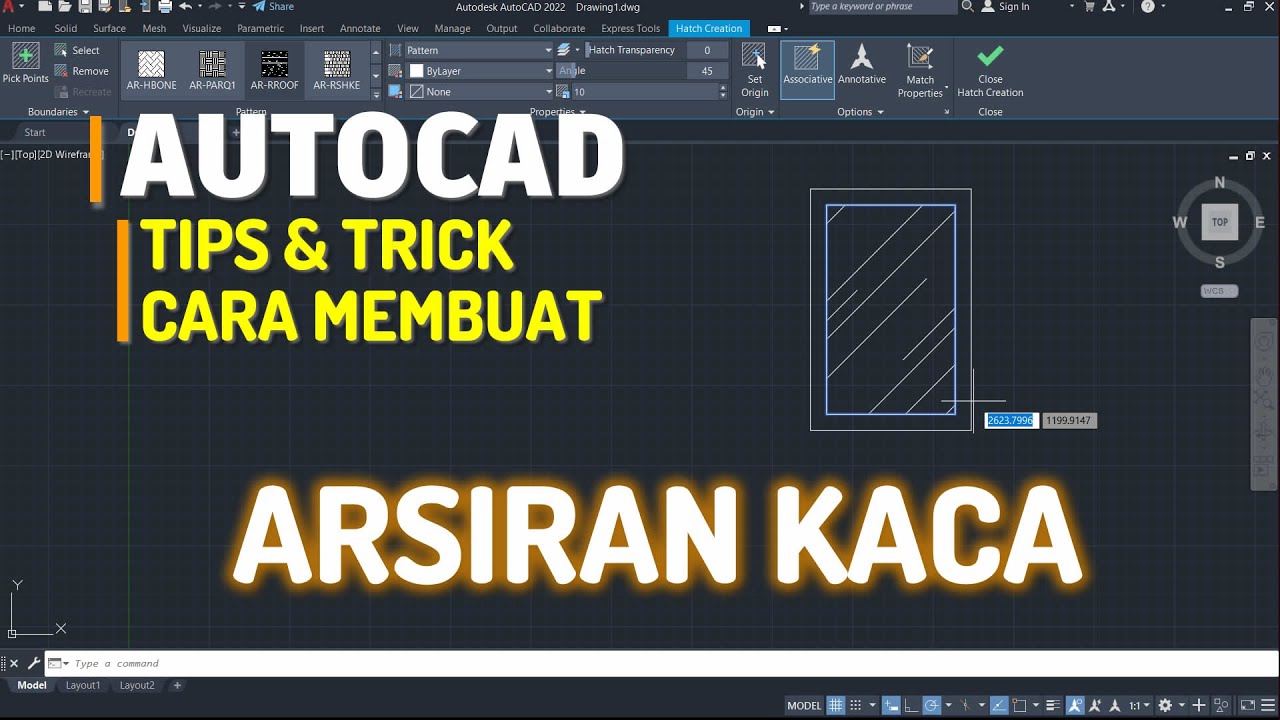This screenshot has height=720, width=1280.
Task: Adjust the hatch Angle slider
Action: pos(621,71)
